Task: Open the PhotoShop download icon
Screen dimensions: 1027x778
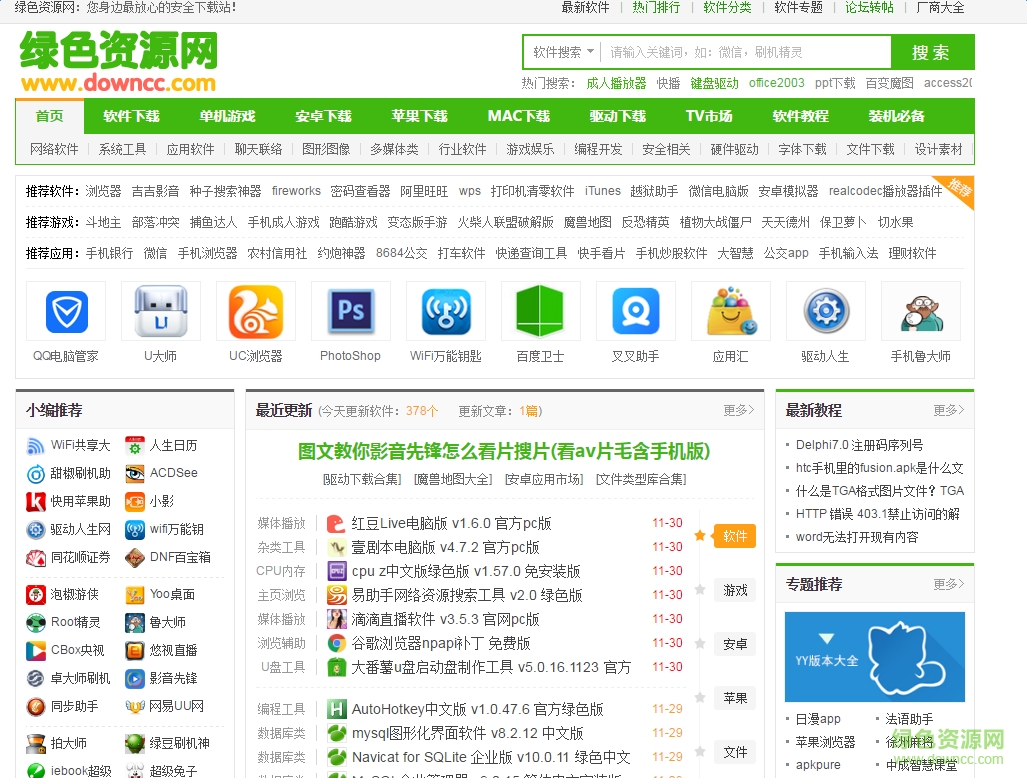Action: point(350,311)
